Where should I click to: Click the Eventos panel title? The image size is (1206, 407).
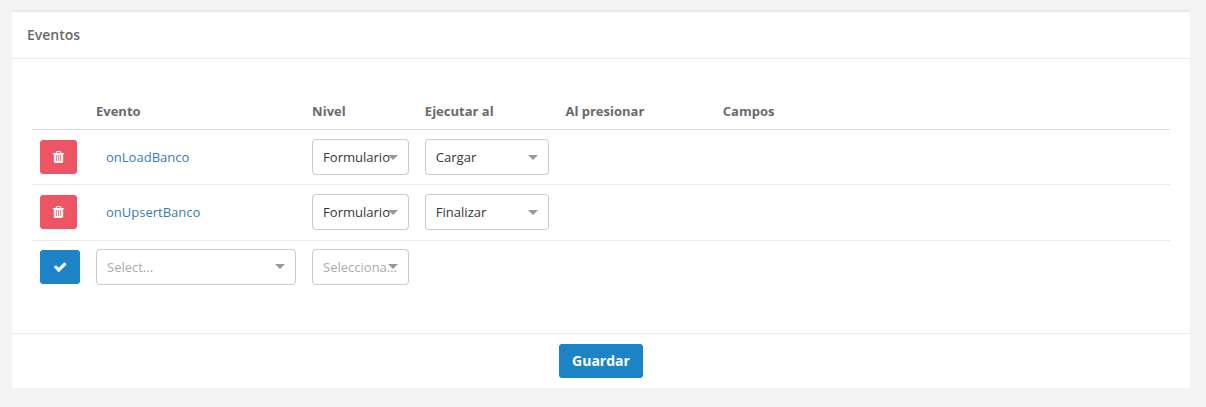pos(53,35)
